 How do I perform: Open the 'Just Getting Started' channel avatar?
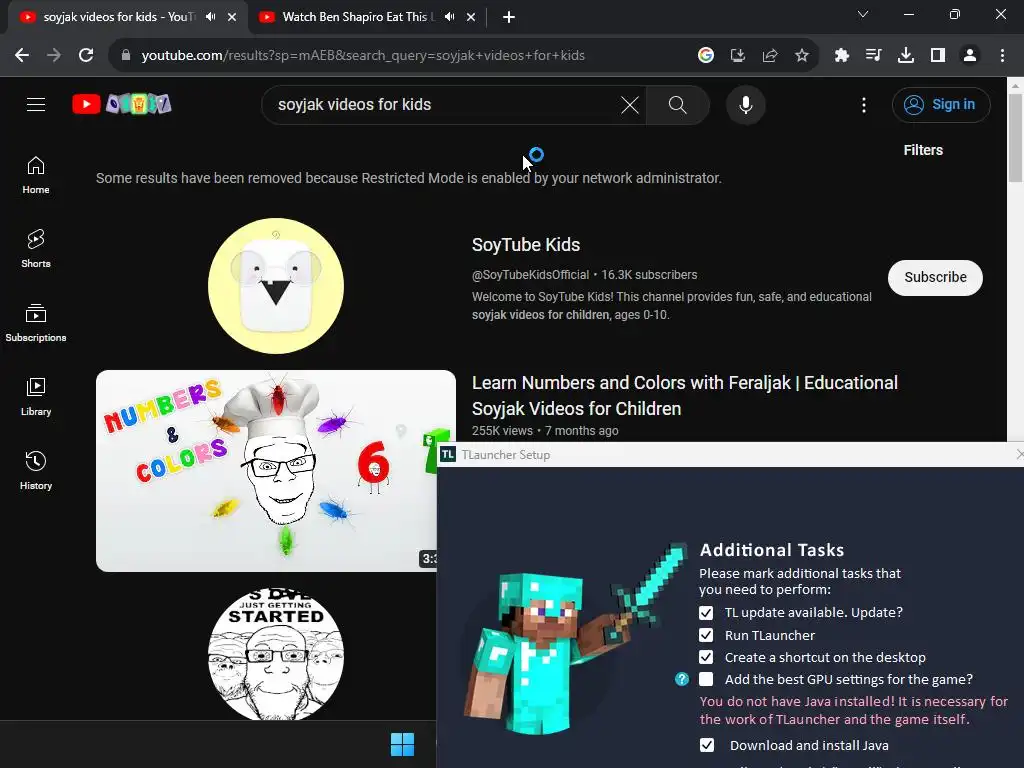coord(276,654)
